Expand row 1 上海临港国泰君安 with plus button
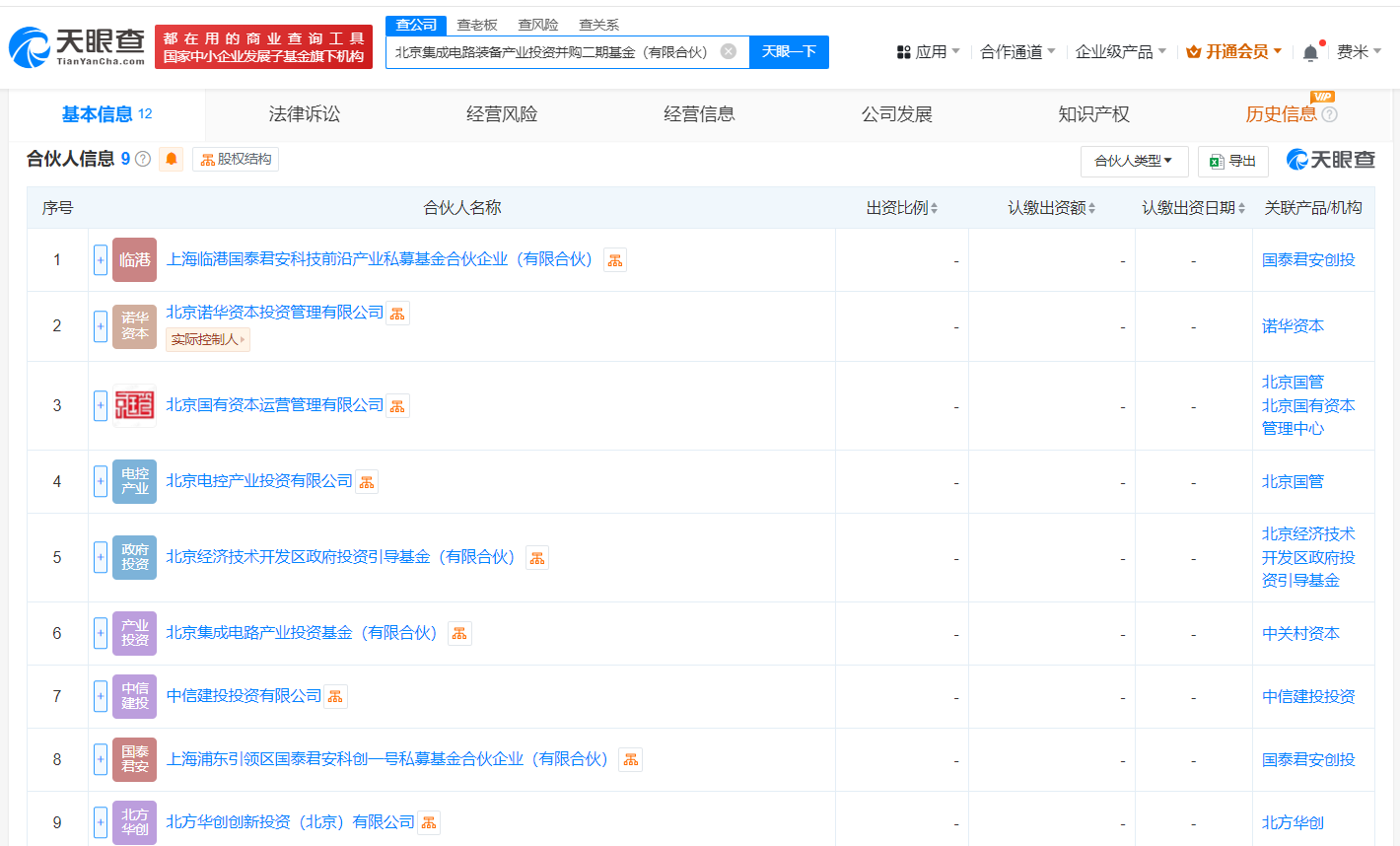The image size is (1400, 846). 101,260
